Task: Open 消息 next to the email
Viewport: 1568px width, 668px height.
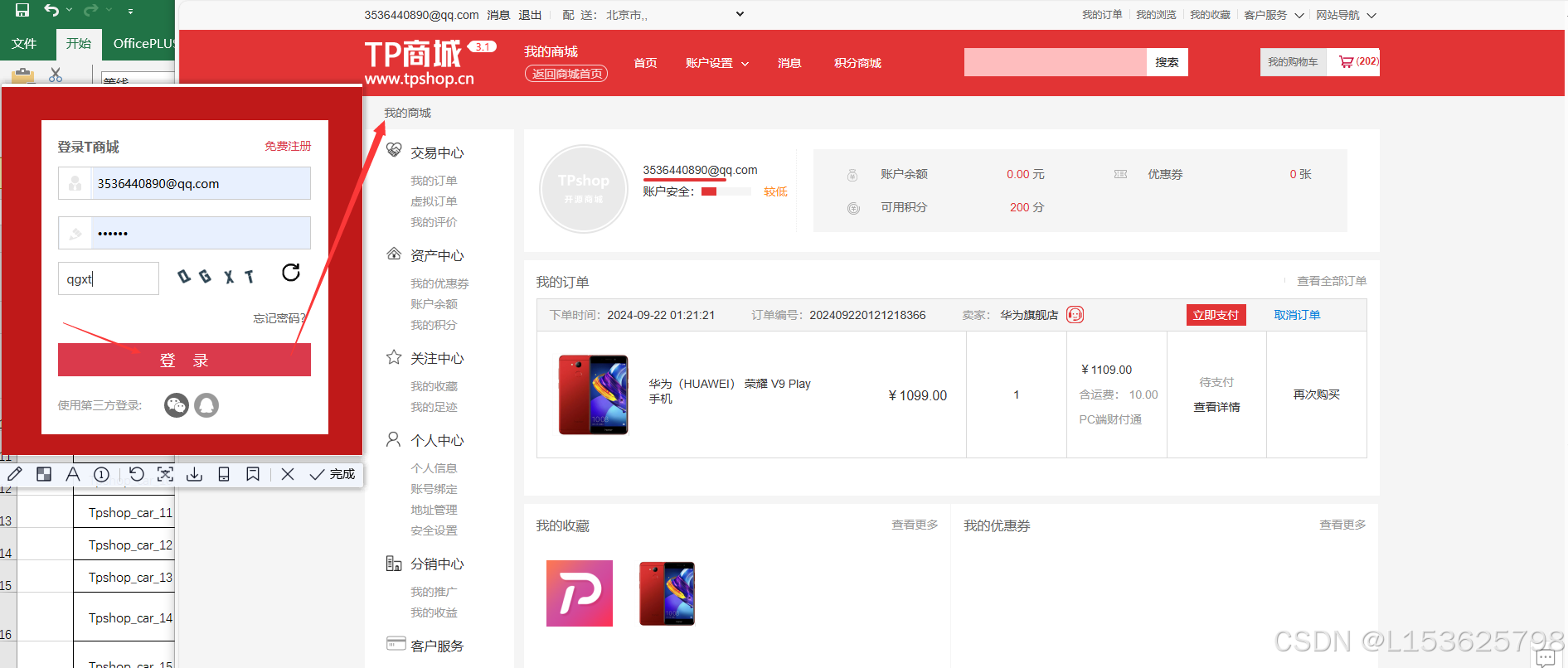Action: (x=498, y=15)
